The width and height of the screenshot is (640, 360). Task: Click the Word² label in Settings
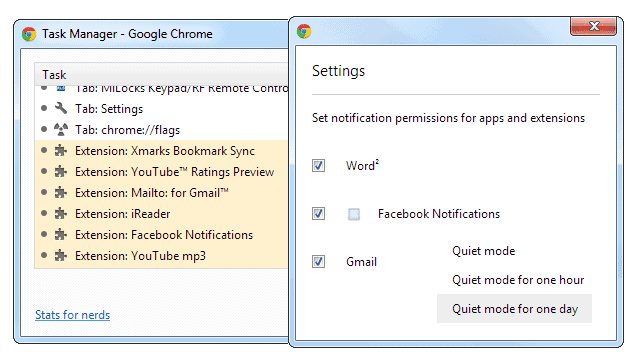(x=362, y=165)
